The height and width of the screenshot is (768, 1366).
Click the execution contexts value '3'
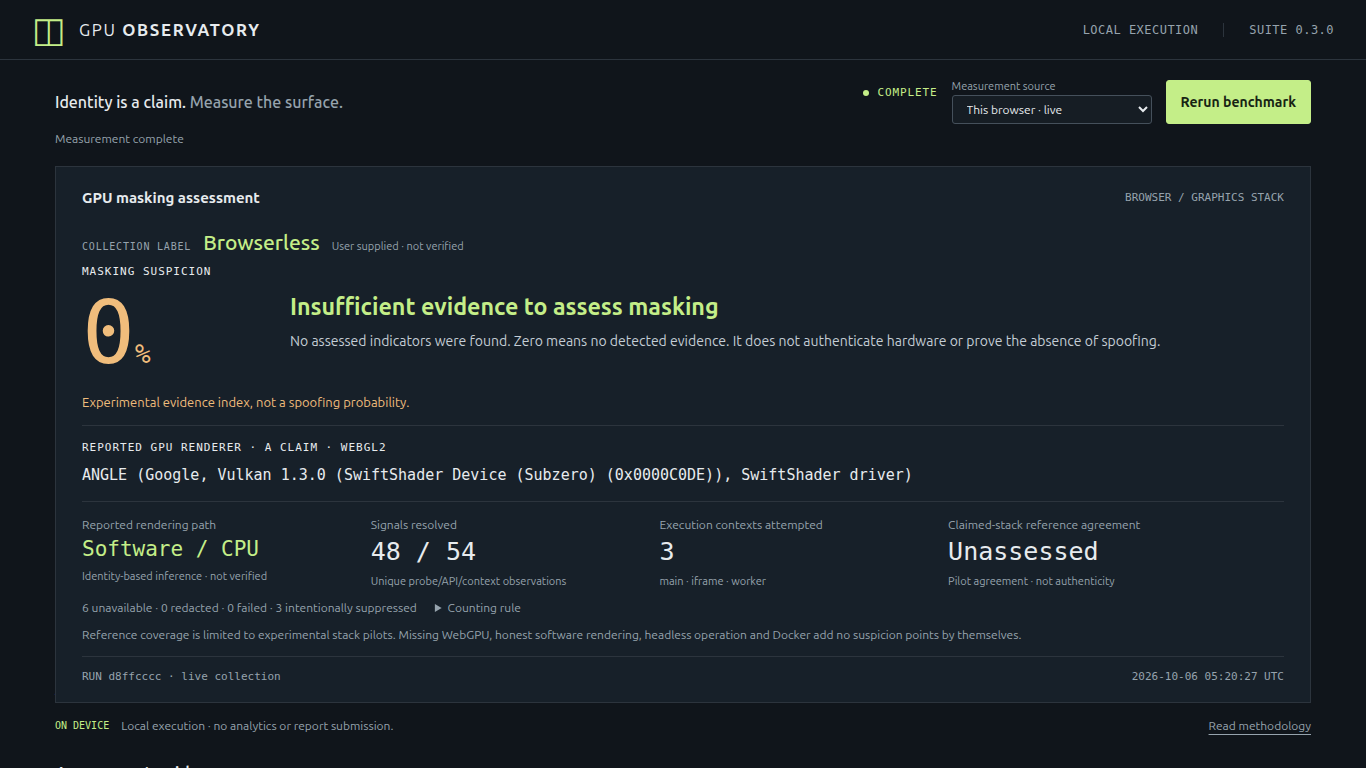[667, 551]
